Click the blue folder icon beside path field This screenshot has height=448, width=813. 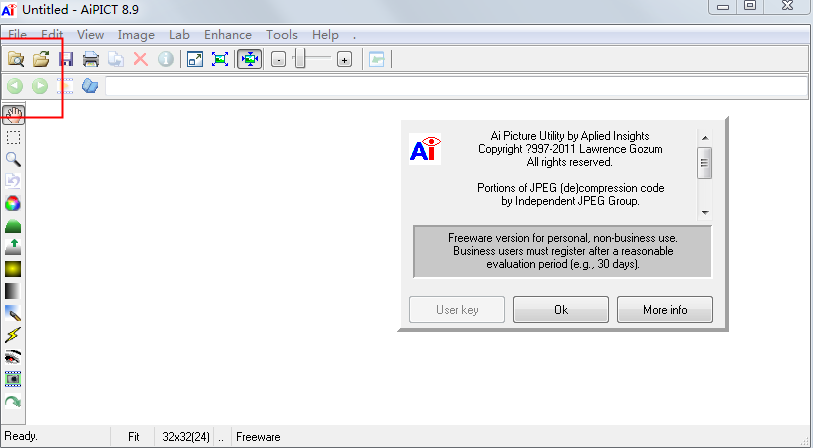point(90,86)
